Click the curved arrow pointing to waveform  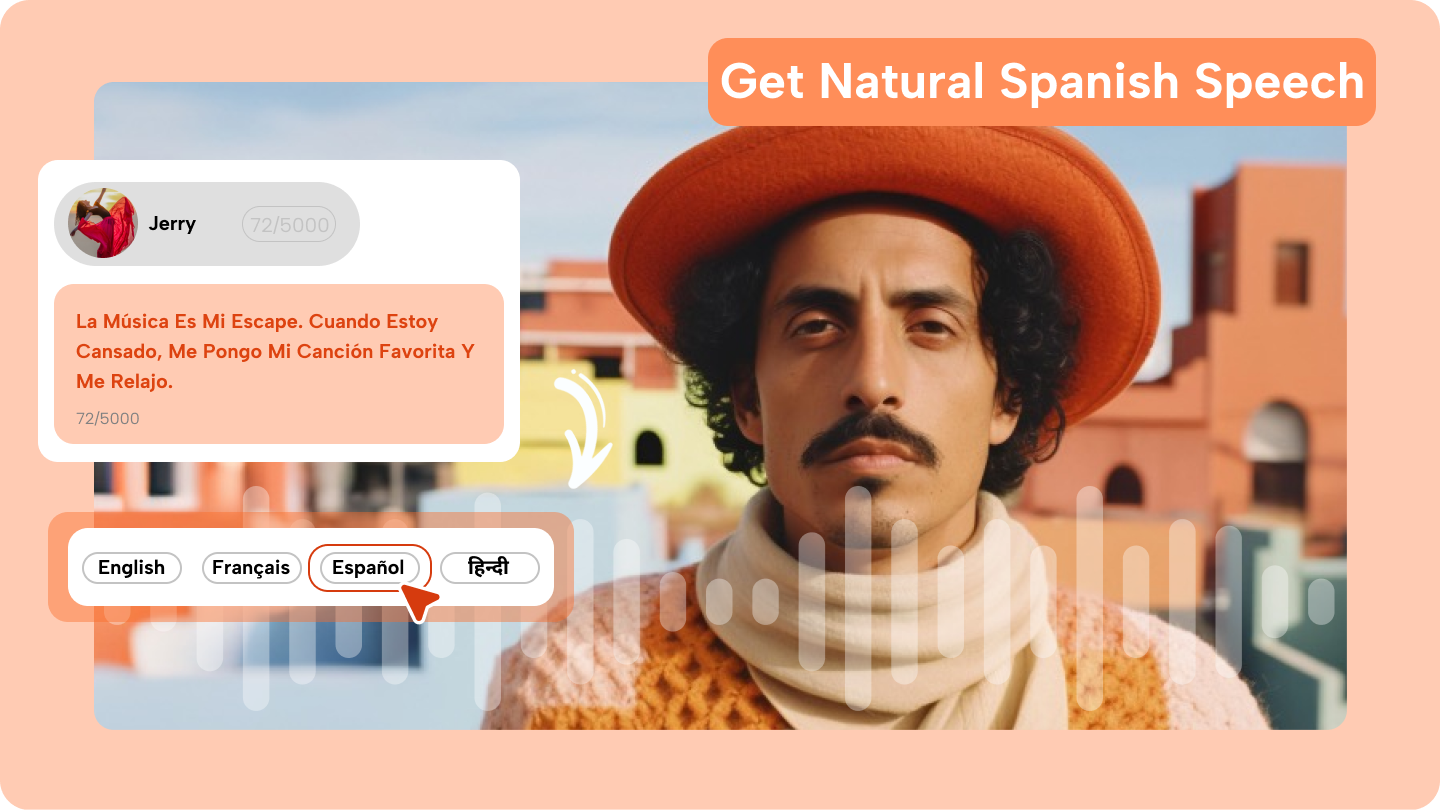pyautogui.click(x=583, y=428)
